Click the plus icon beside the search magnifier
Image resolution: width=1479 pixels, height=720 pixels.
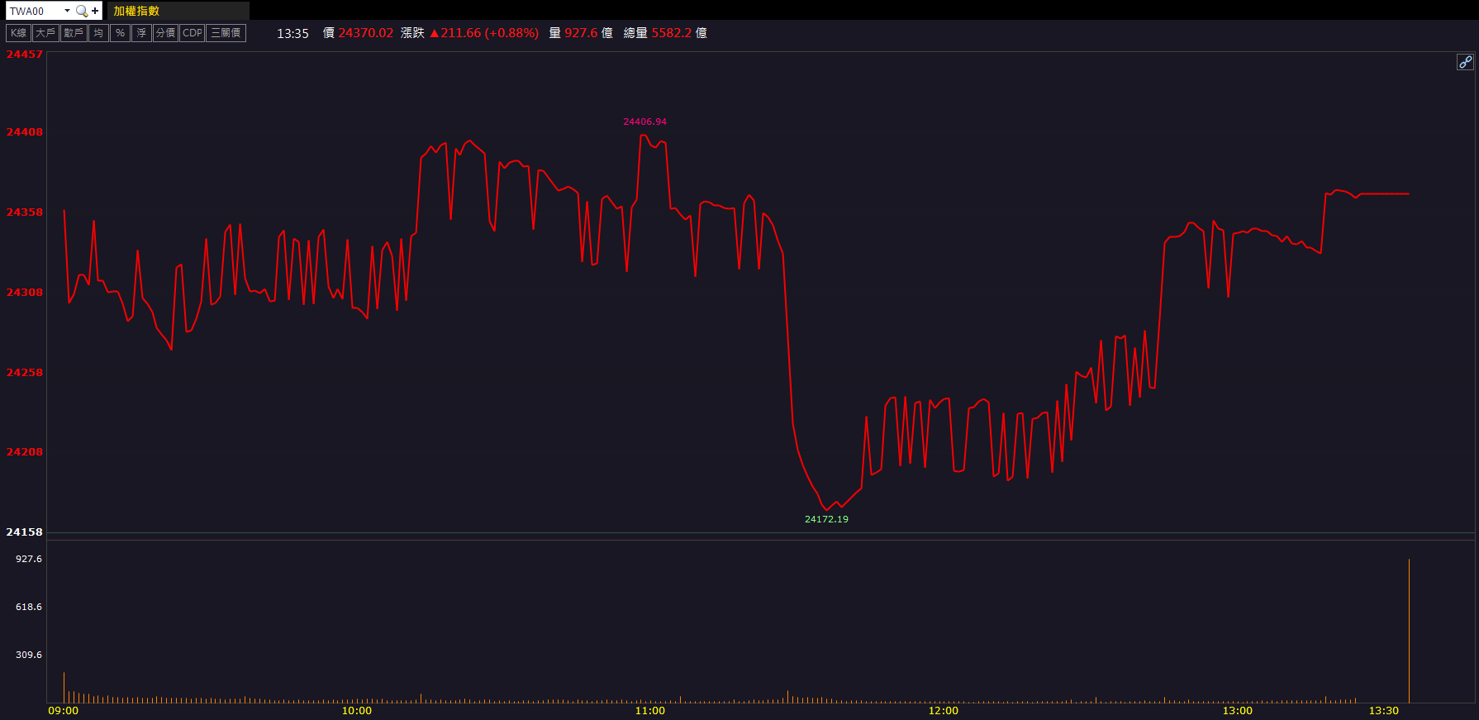click(95, 11)
